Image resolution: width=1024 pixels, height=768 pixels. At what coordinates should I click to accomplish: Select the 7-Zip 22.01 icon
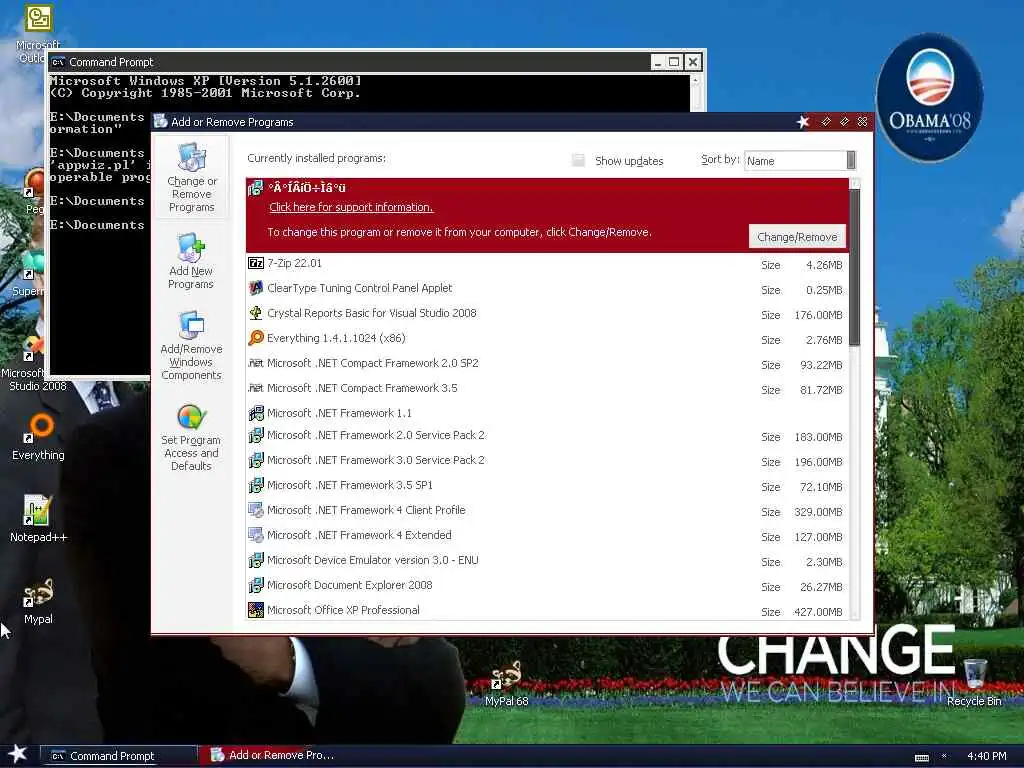point(256,263)
